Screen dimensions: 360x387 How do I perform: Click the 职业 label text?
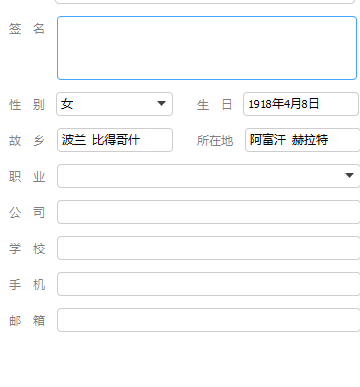coord(27,177)
